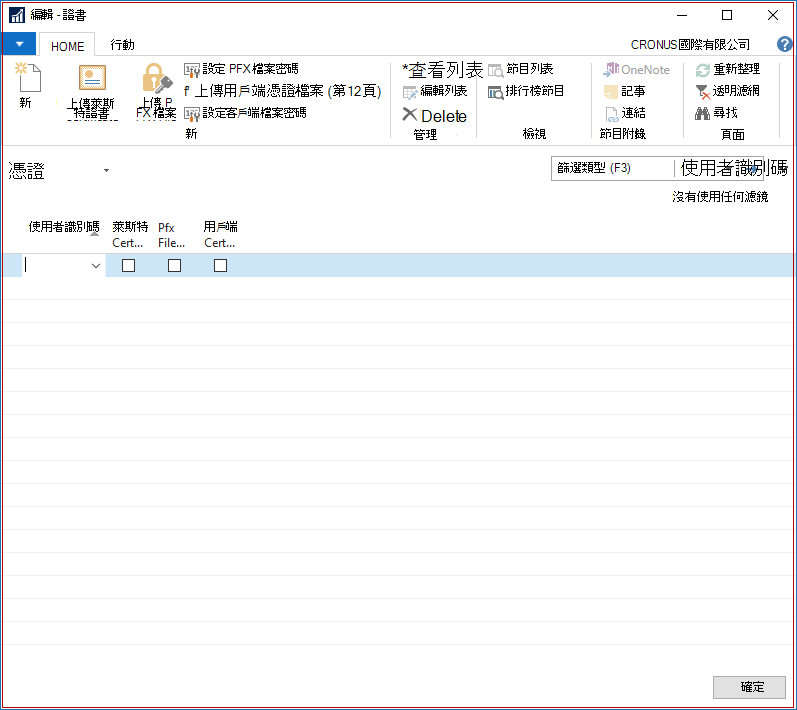Screen dimensions: 797x710
Task: Click the Pfx File... column header
Action: (x=171, y=235)
